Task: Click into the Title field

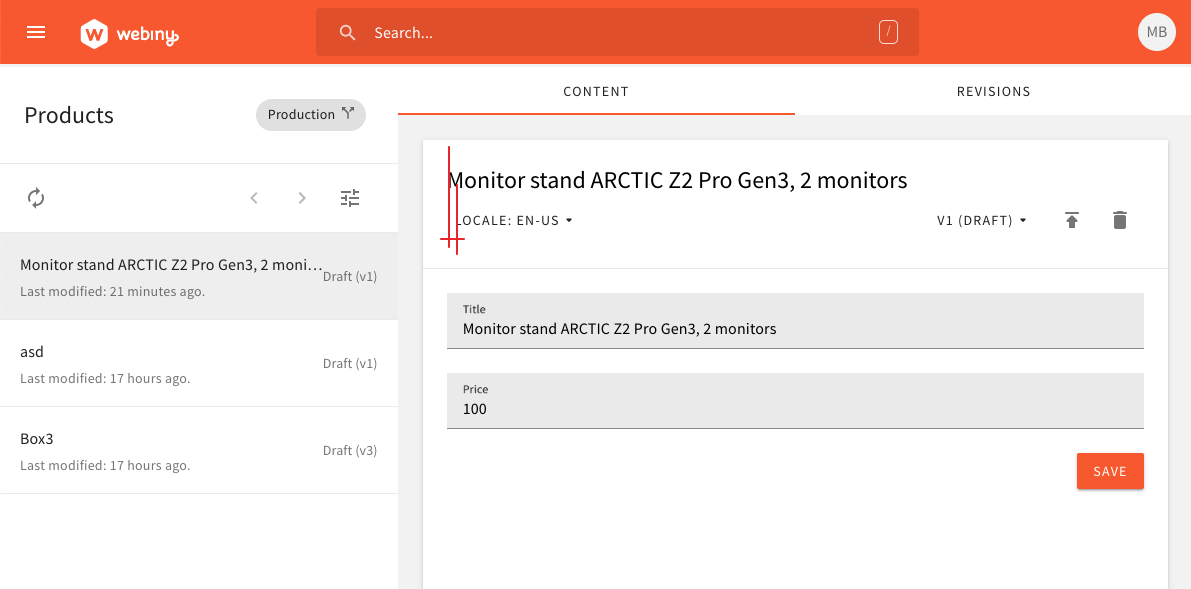Action: [x=795, y=321]
